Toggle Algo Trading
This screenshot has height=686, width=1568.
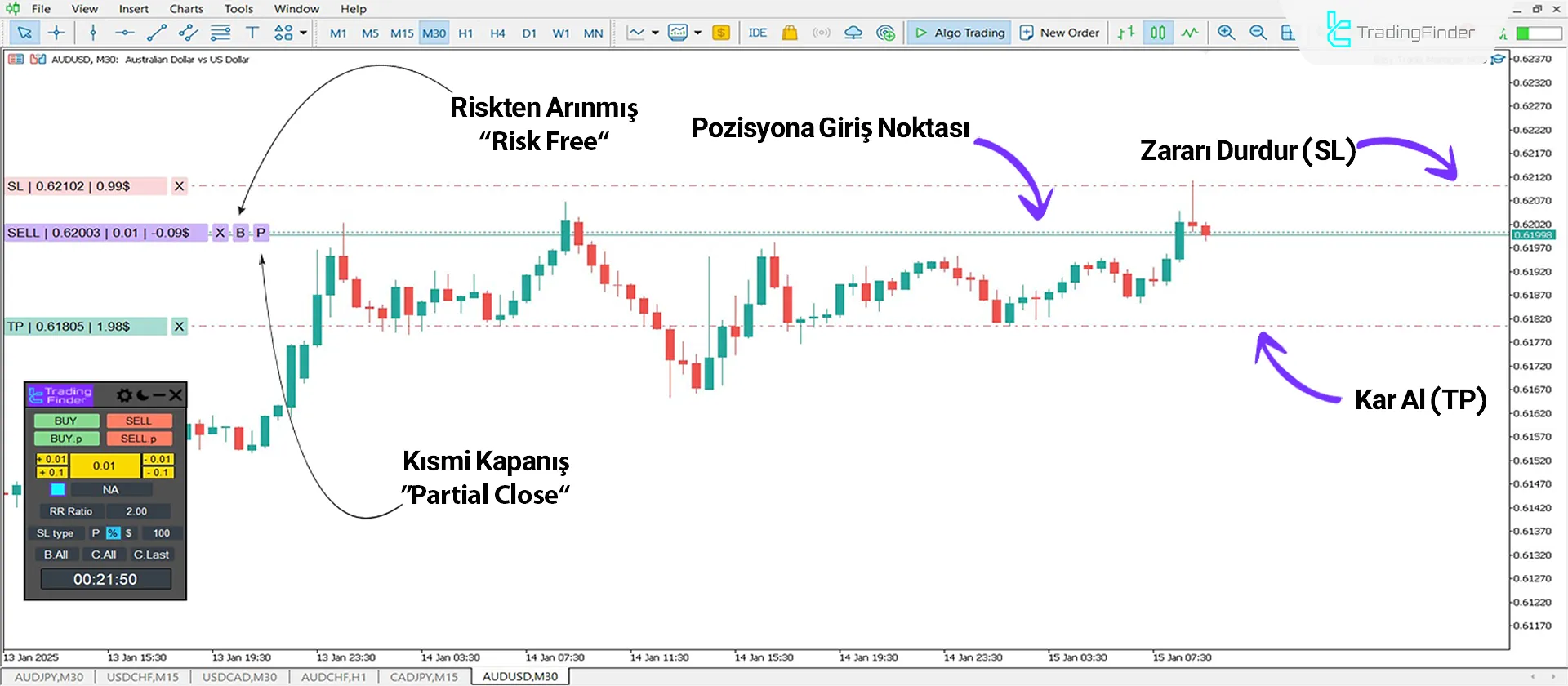coord(960,33)
